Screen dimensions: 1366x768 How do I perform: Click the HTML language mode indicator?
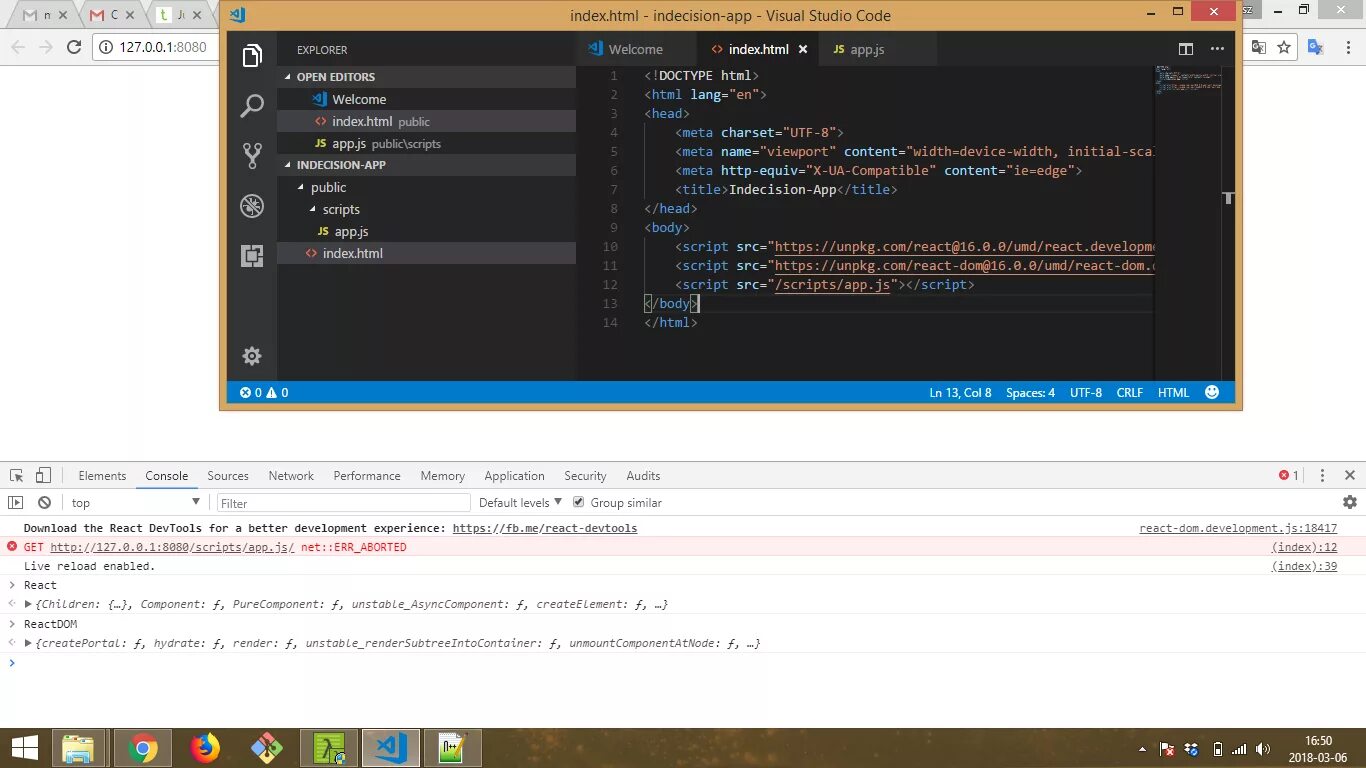click(x=1174, y=392)
